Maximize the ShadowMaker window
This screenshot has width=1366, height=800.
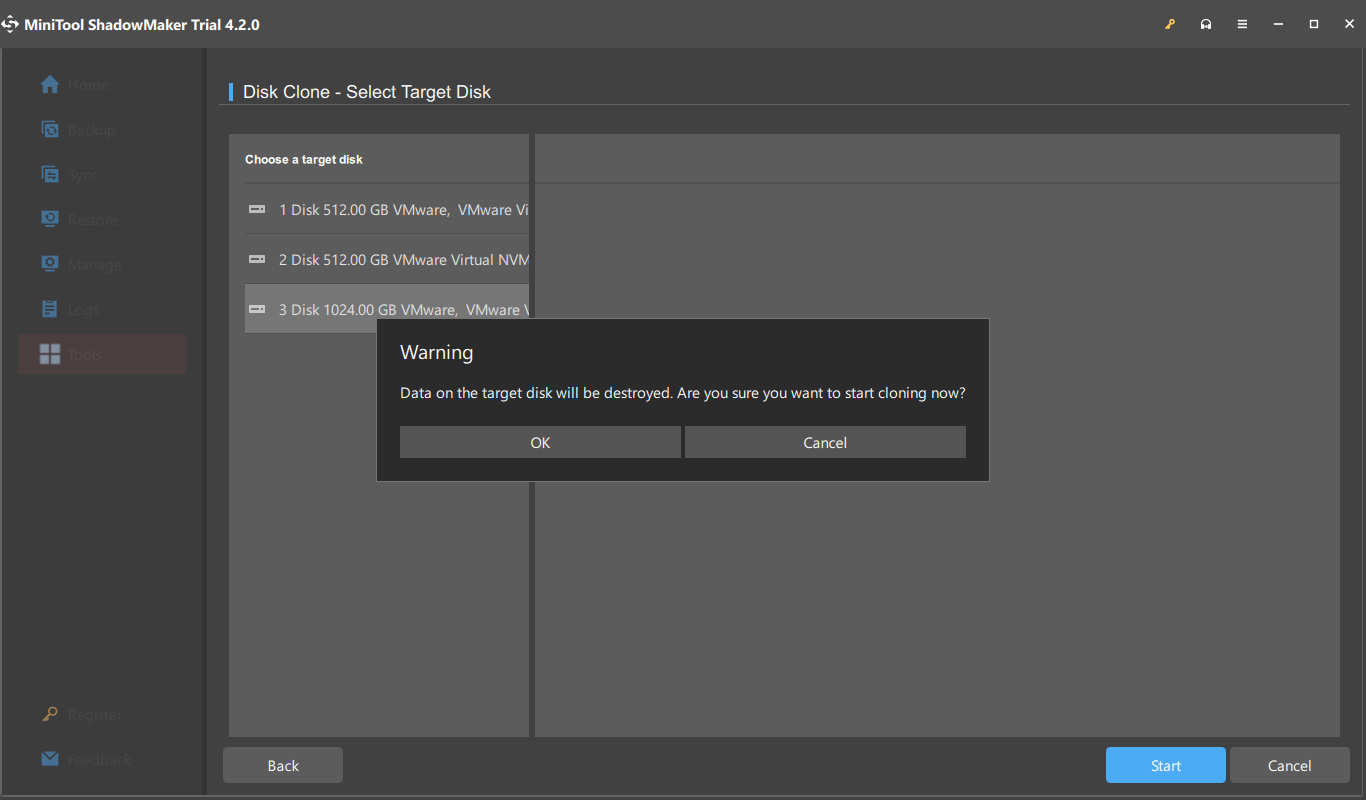click(1314, 24)
